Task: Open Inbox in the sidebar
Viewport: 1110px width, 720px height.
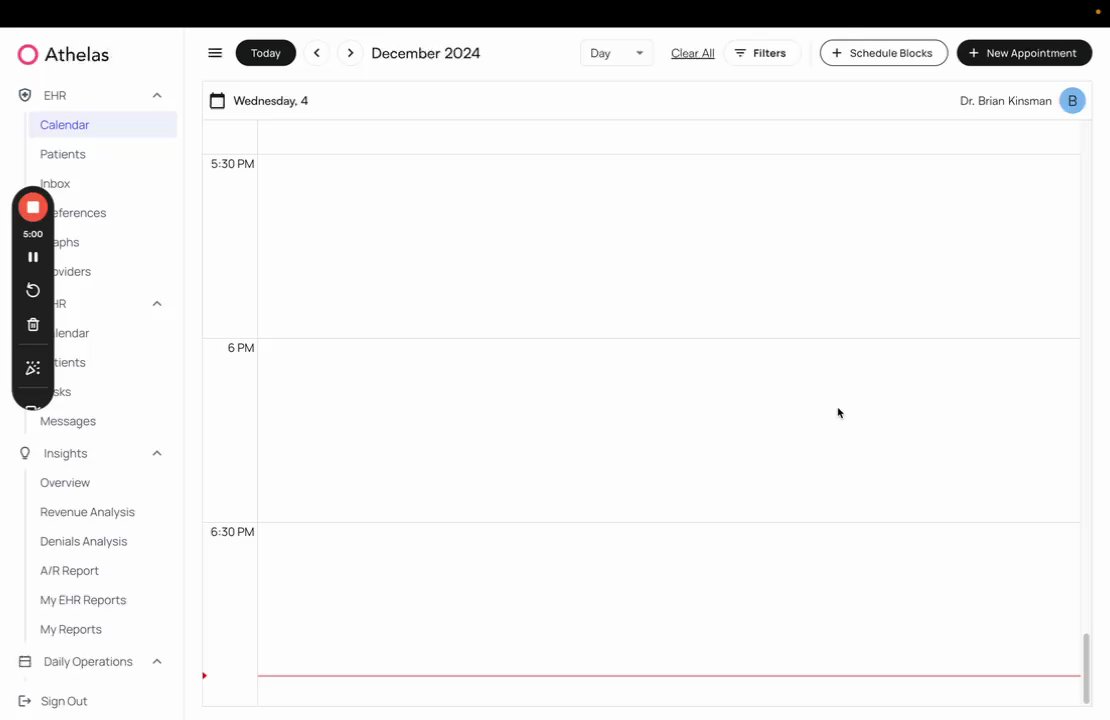Action: [x=55, y=183]
